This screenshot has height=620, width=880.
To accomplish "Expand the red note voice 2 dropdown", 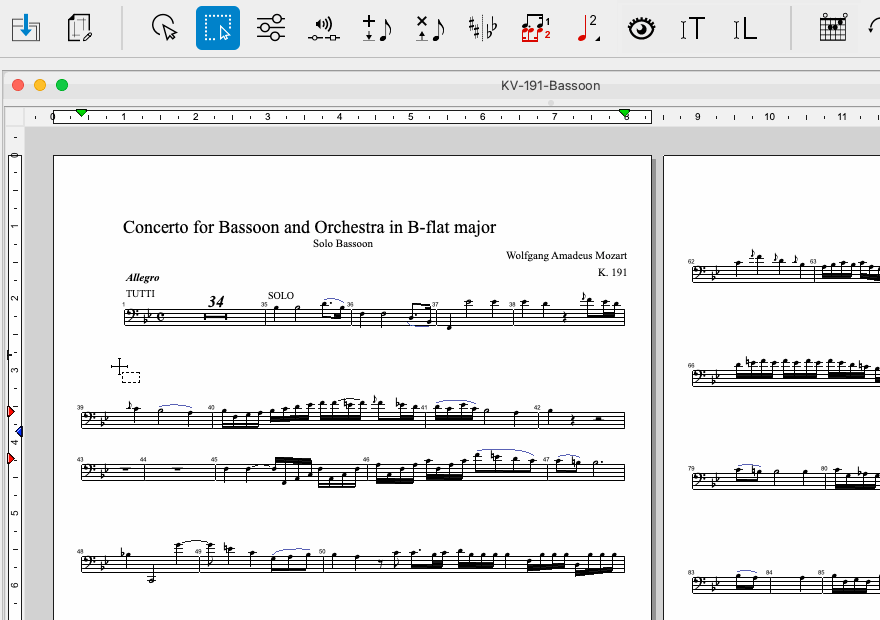I will click(x=588, y=28).
